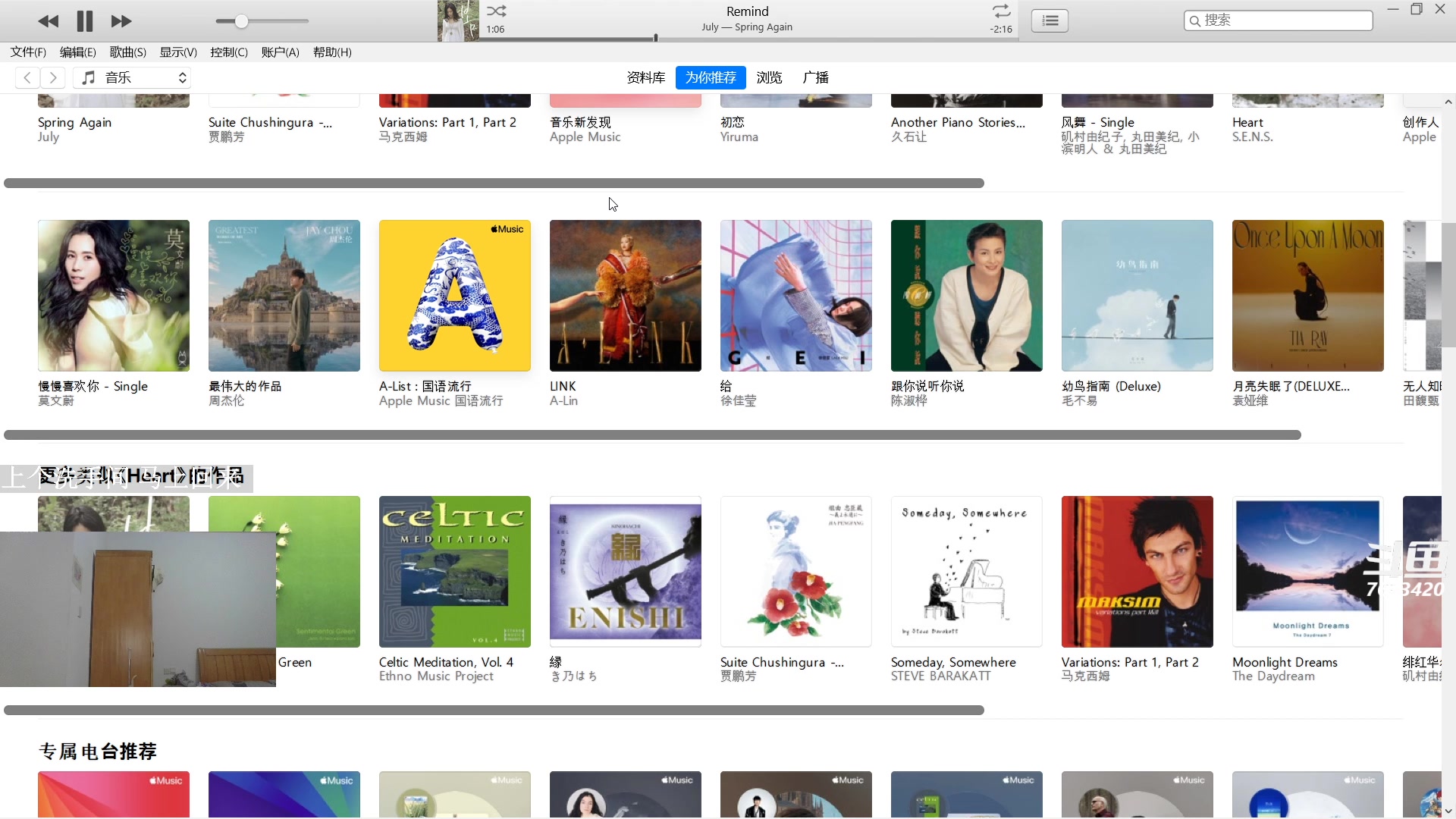Open the 显示(V) menu

tap(178, 52)
